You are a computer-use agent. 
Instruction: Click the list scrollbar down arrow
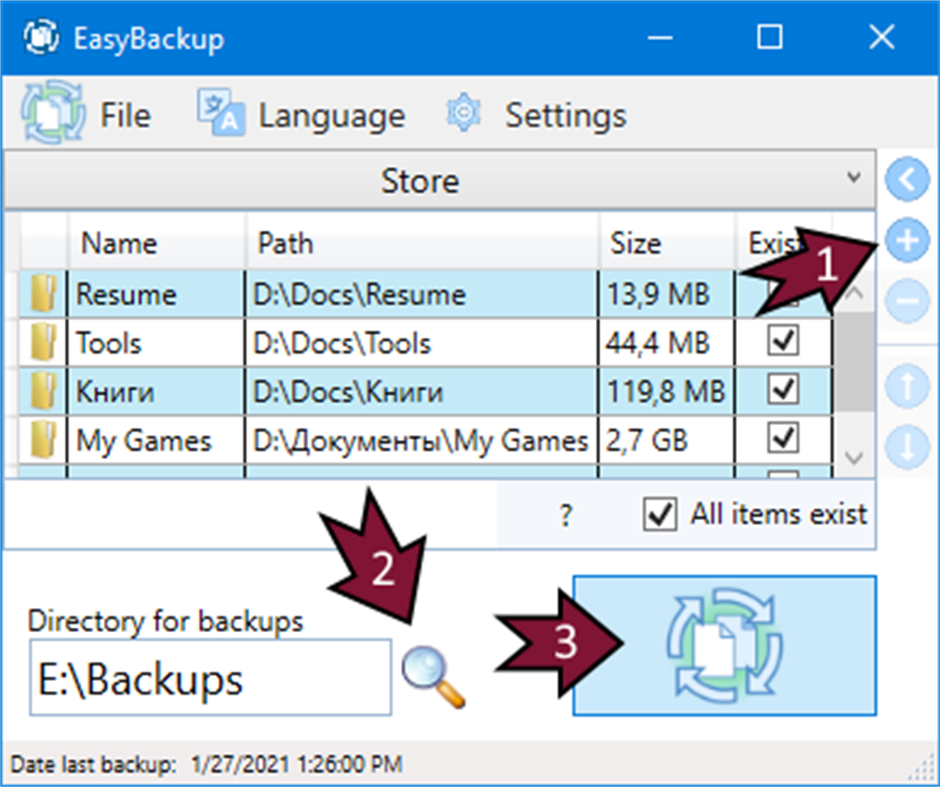pyautogui.click(x=854, y=458)
